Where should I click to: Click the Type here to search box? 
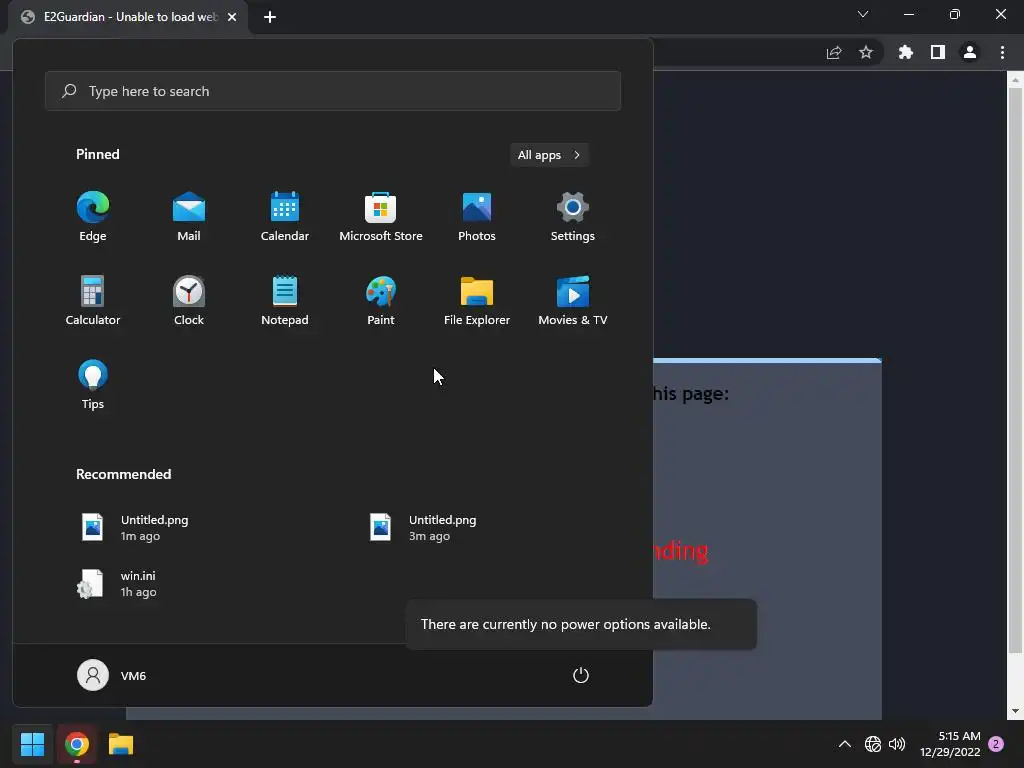[x=333, y=91]
